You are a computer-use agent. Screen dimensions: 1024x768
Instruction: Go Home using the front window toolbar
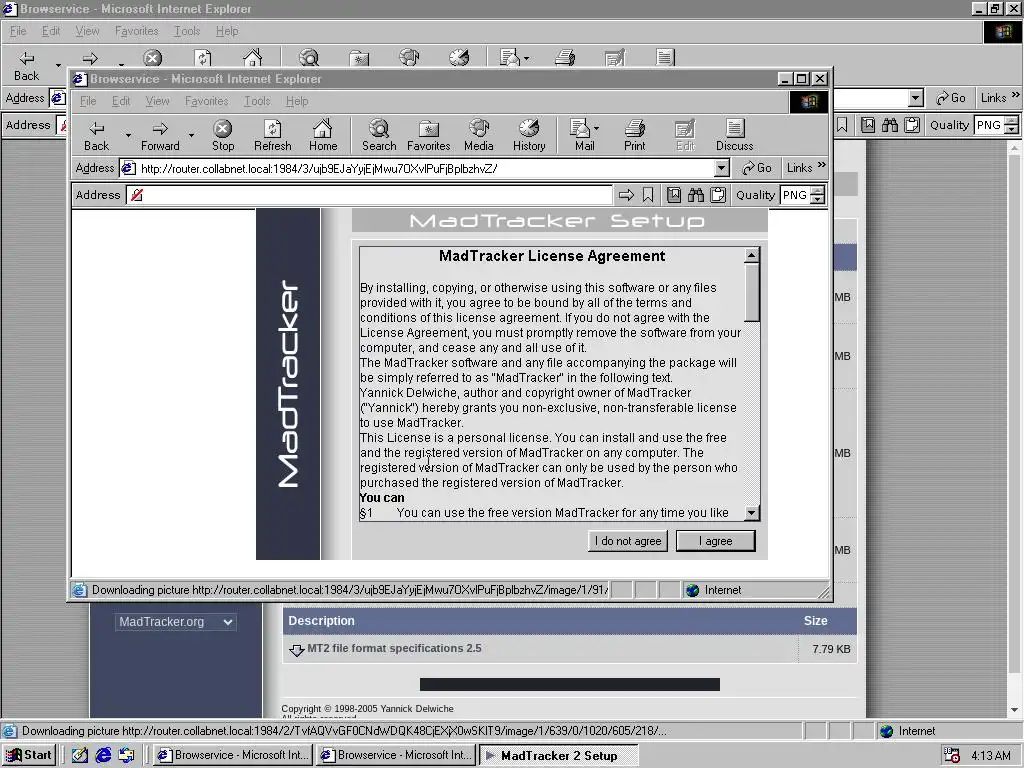323,135
